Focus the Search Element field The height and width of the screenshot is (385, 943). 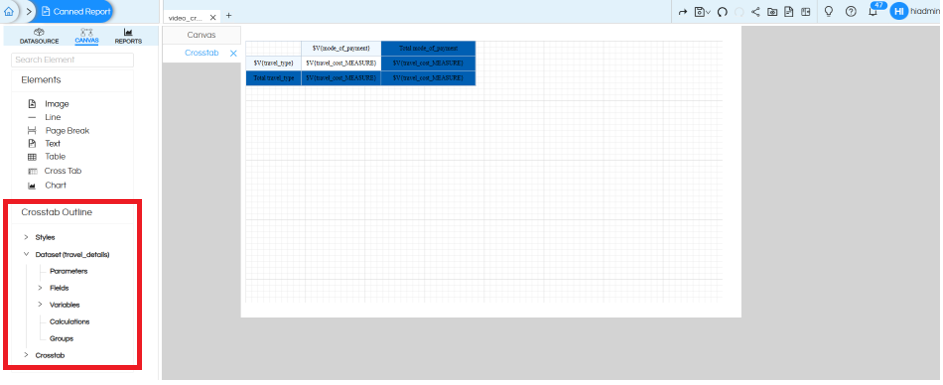coord(72,60)
